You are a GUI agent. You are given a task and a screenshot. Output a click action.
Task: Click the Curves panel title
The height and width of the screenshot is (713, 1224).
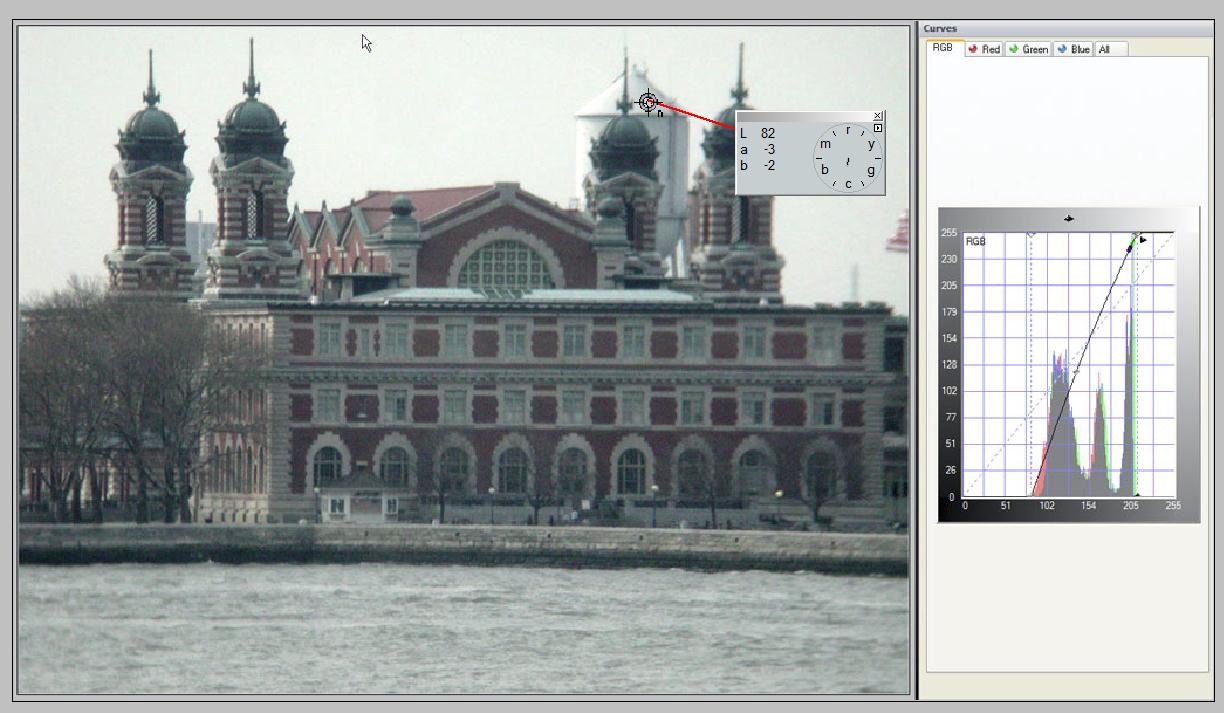(940, 29)
